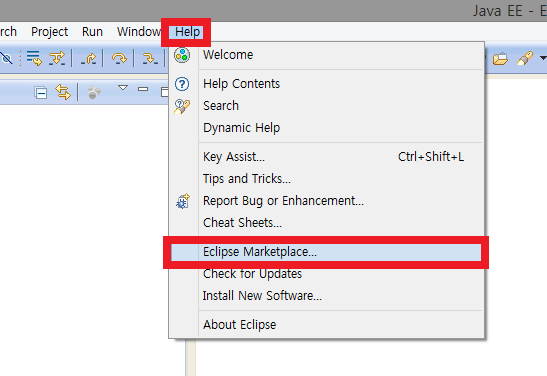The width and height of the screenshot is (547, 376).
Task: Click the Collapse All icon in the view toolbar
Action: [41, 93]
